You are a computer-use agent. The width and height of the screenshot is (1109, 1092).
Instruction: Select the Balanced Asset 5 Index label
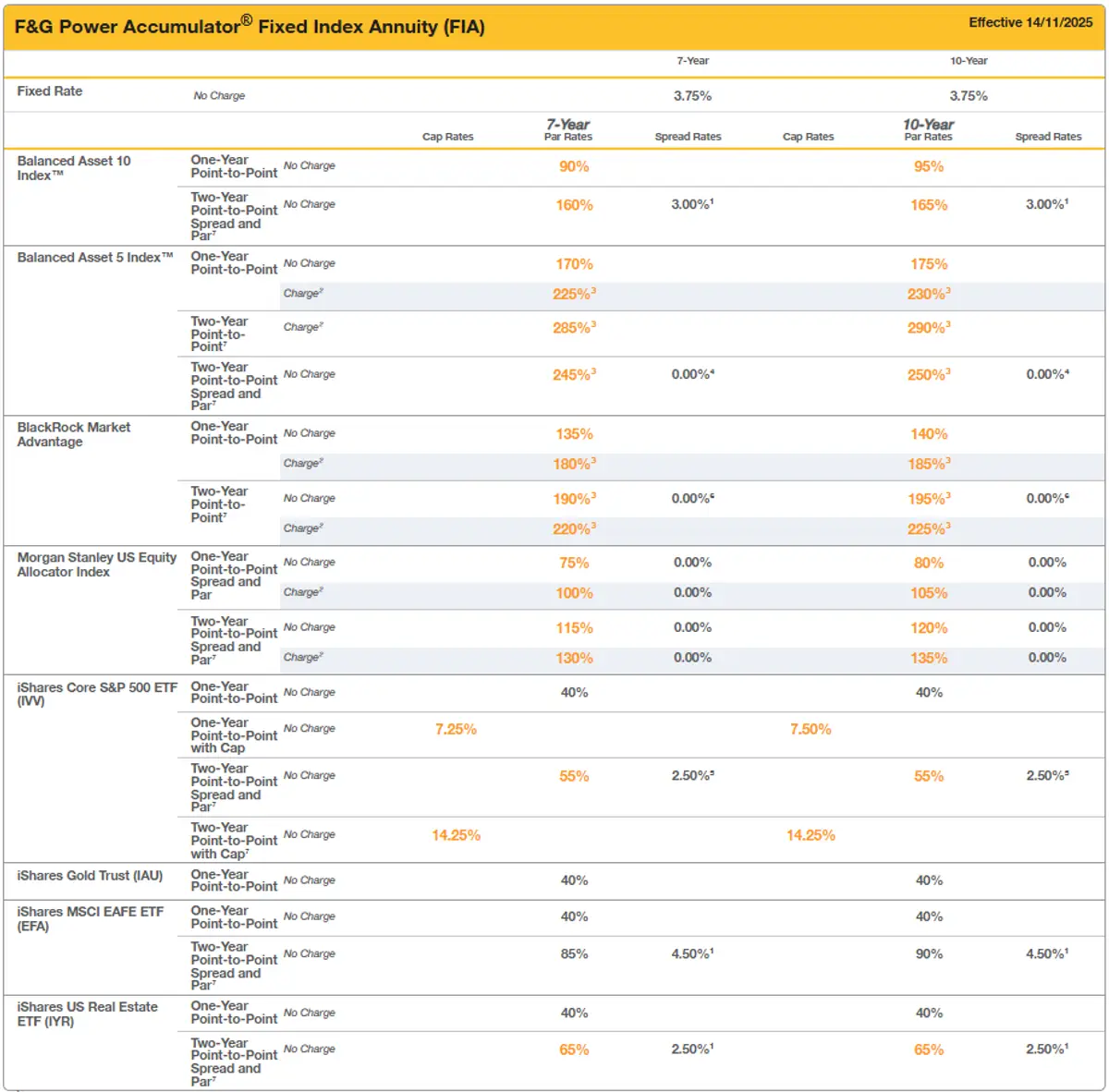tap(95, 258)
